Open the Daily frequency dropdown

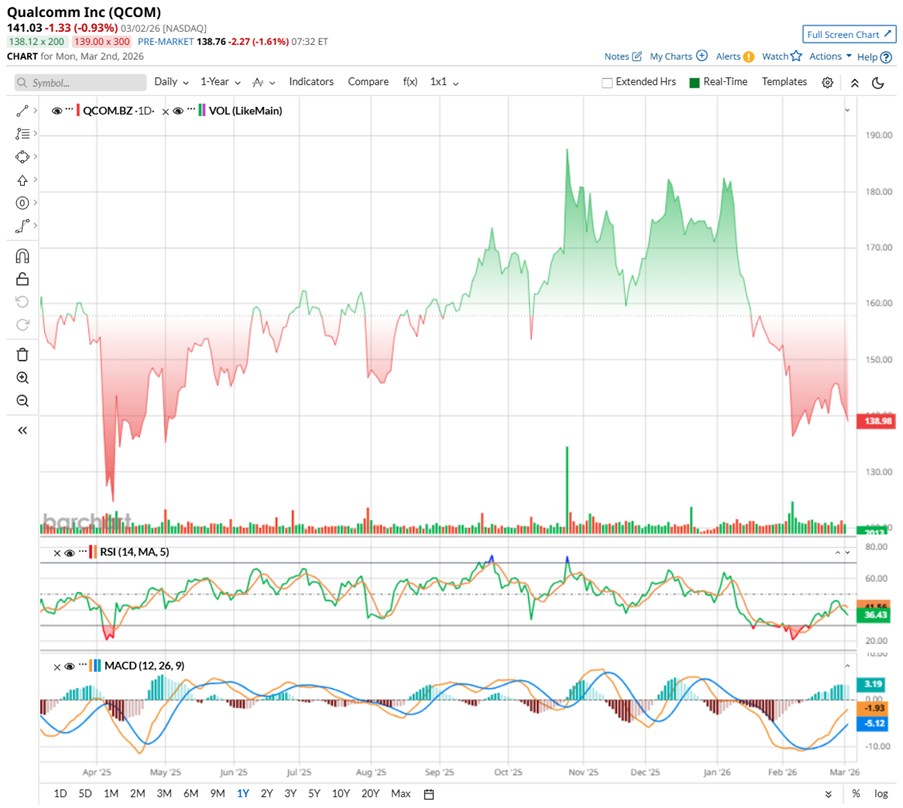pyautogui.click(x=171, y=82)
